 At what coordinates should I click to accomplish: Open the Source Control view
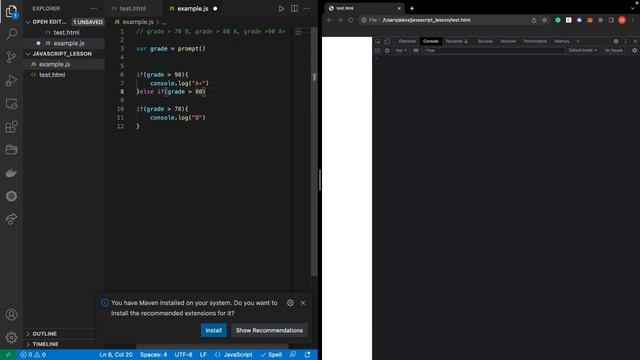pos(11,57)
